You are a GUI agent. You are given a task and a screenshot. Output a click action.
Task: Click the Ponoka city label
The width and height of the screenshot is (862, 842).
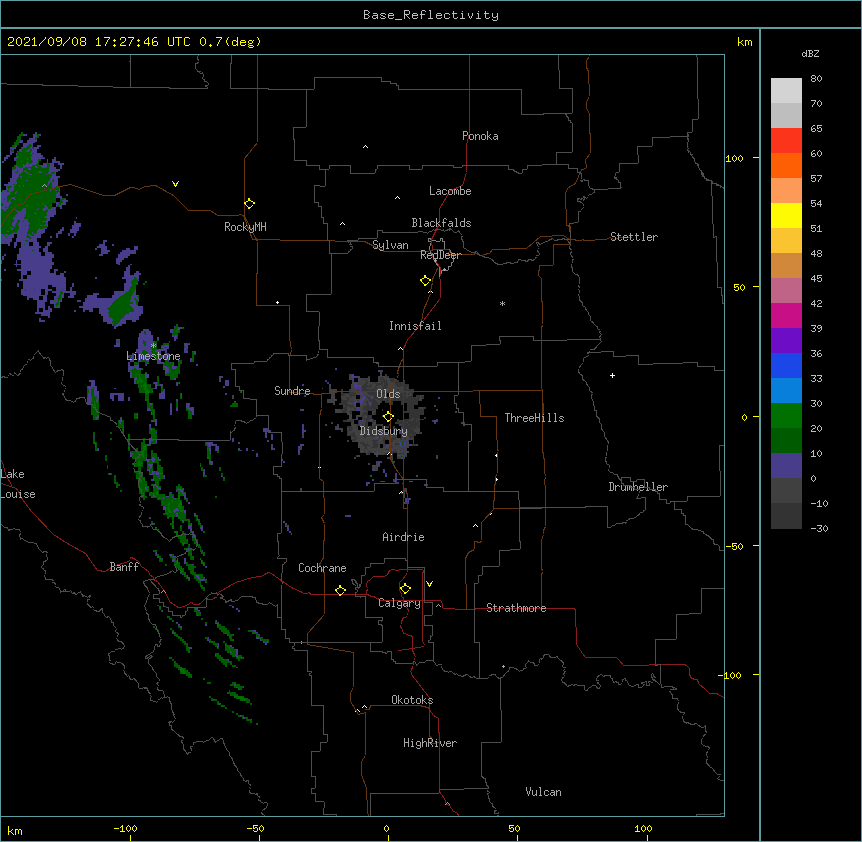[480, 136]
